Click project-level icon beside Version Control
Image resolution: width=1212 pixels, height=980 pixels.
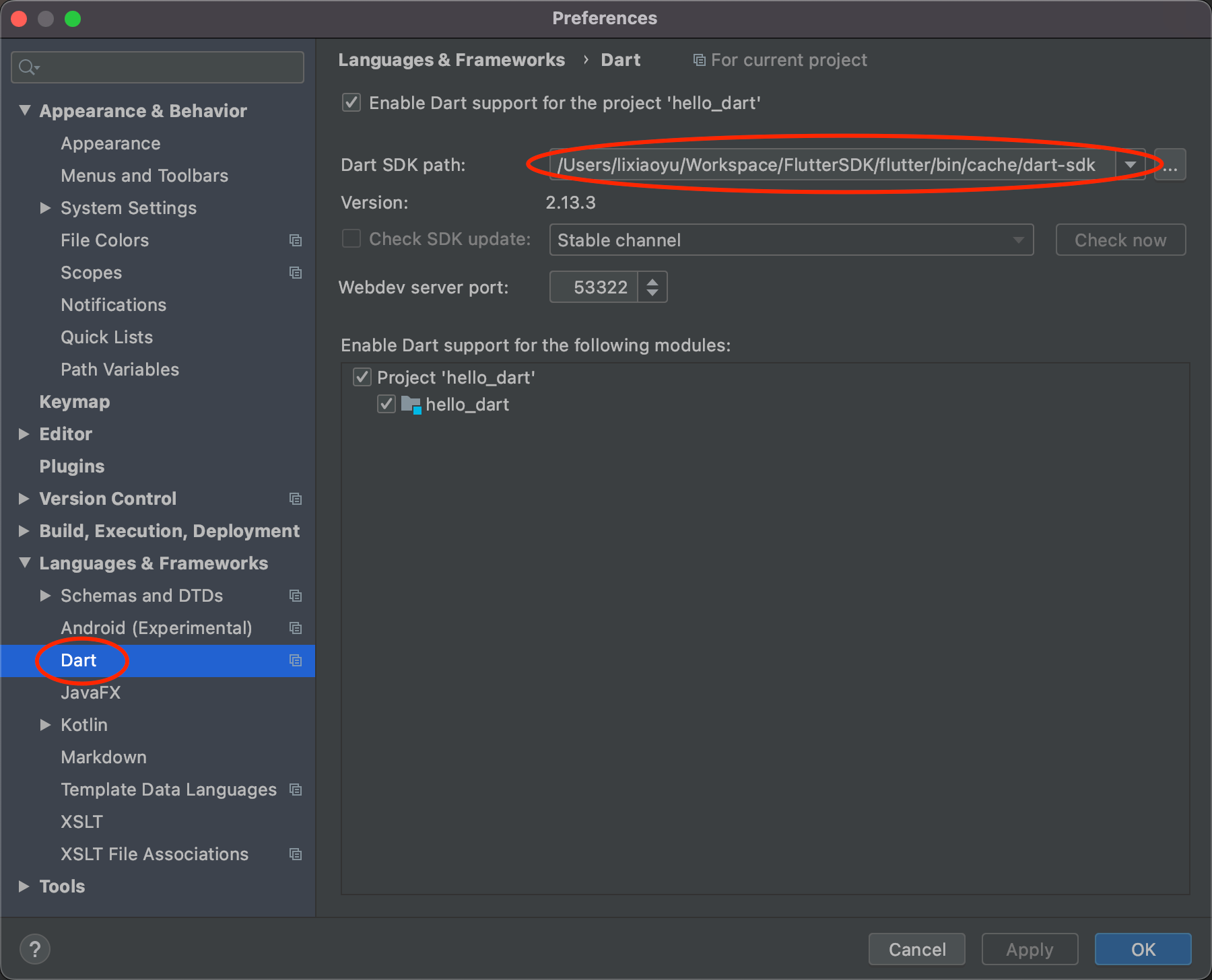295,499
